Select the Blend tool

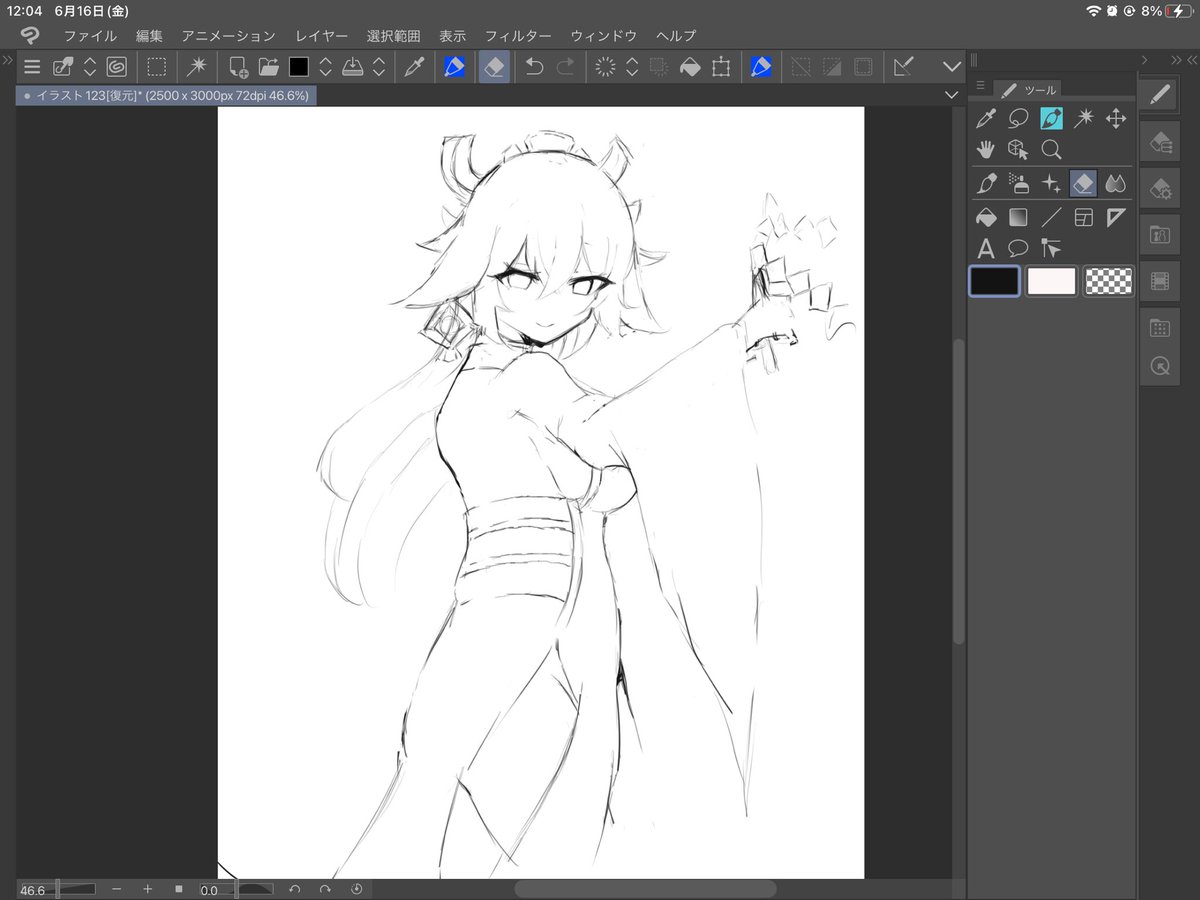pyautogui.click(x=1116, y=183)
